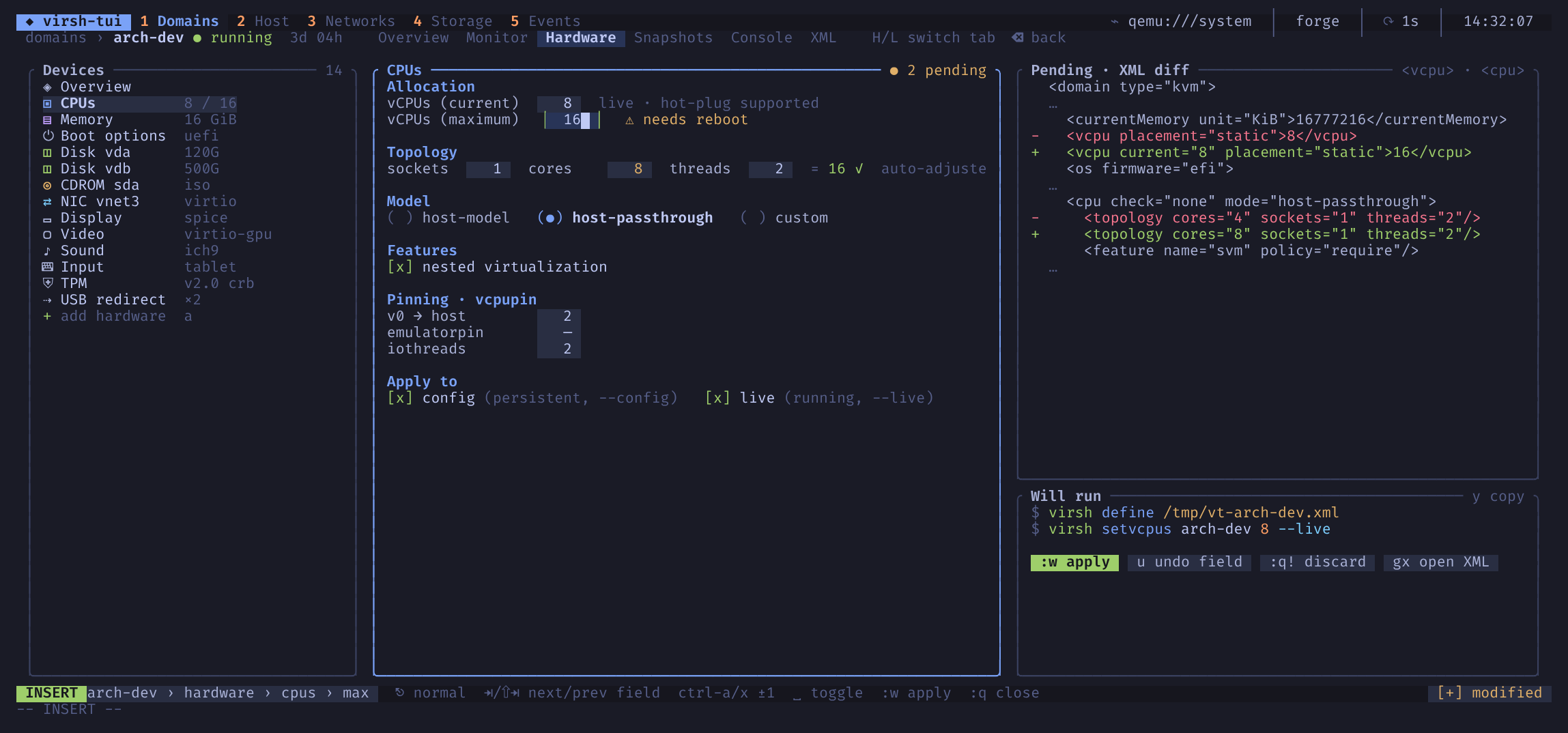Click the :q! discard button
The image size is (1568, 733).
[x=1317, y=562]
